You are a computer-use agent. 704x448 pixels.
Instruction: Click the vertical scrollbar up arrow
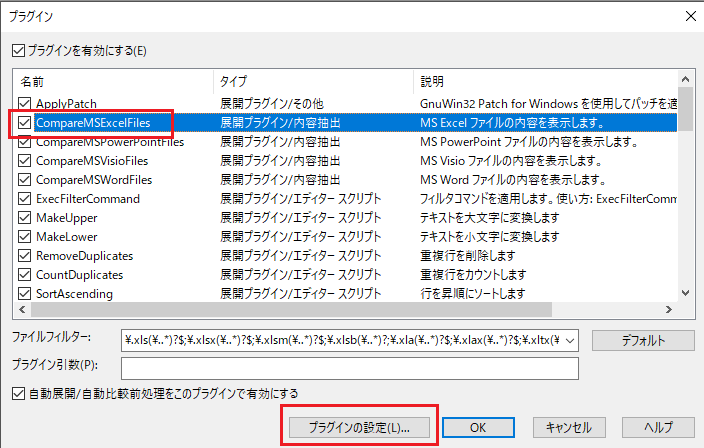coord(685,79)
